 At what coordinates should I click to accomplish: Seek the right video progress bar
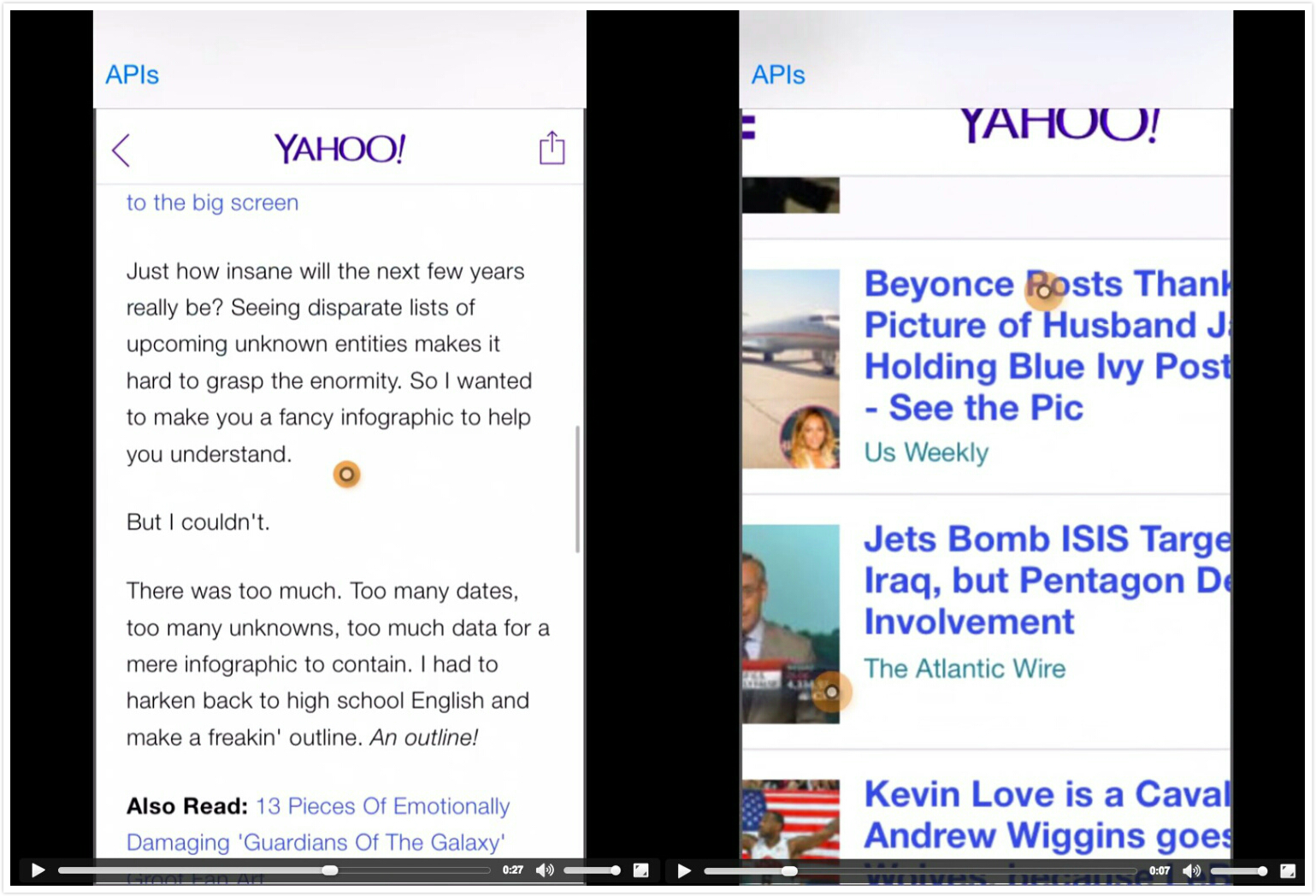point(920,870)
